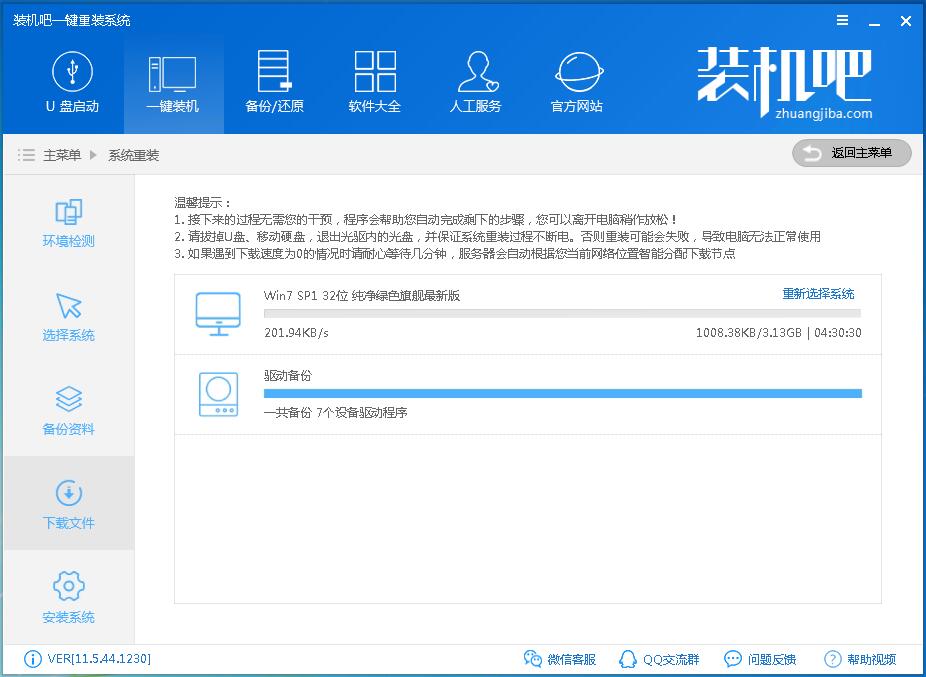
Task: Click the 备份资料 data backup step
Action: [x=68, y=410]
